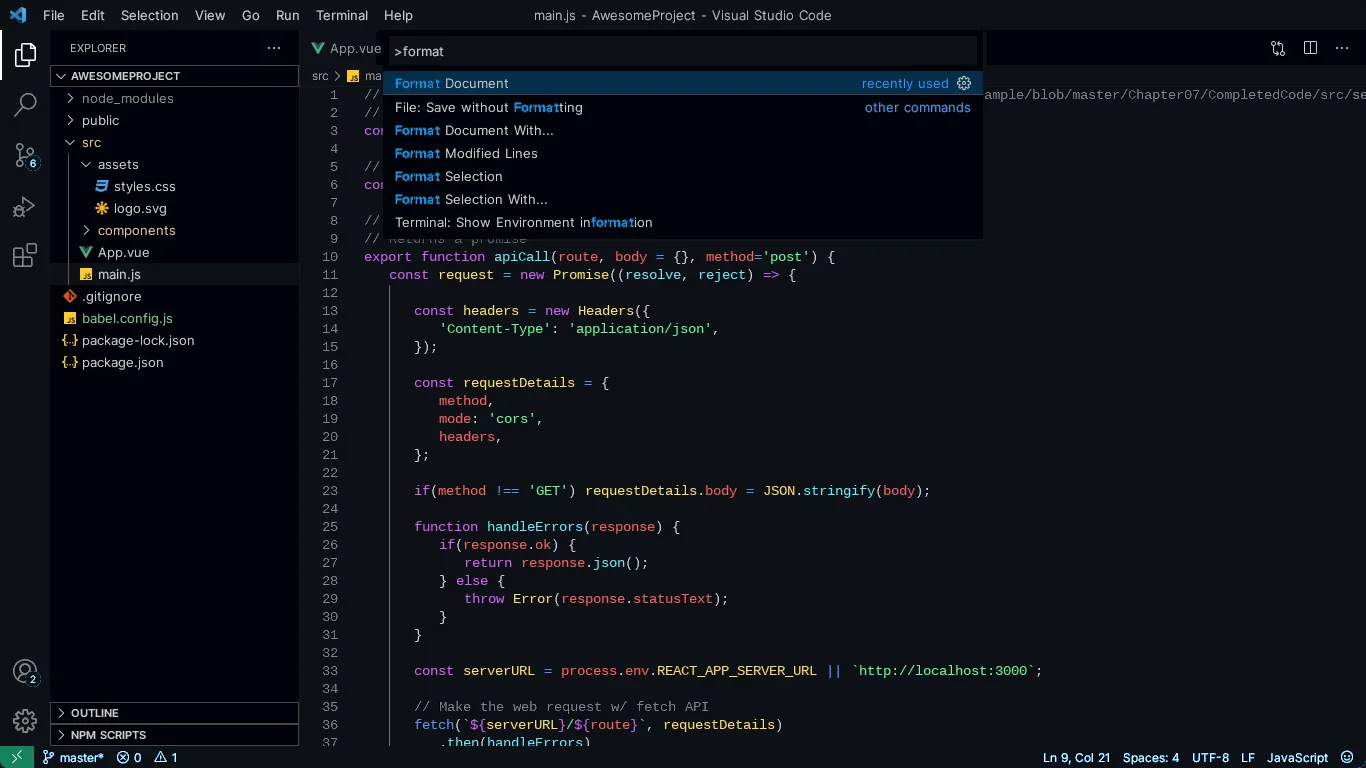Open the Go menu
This screenshot has height=768, width=1366.
[x=251, y=15]
